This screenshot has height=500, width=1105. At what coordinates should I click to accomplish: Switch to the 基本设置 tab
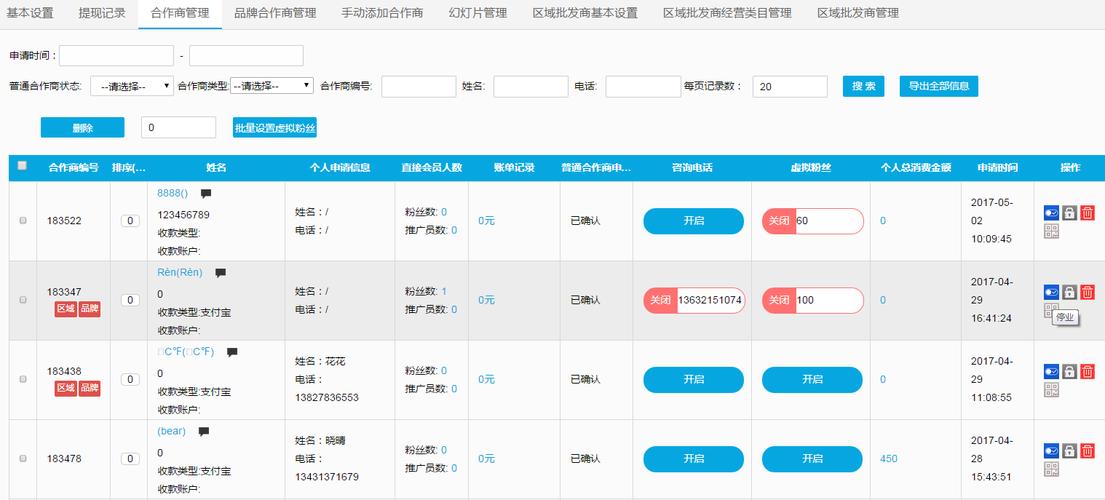click(30, 13)
